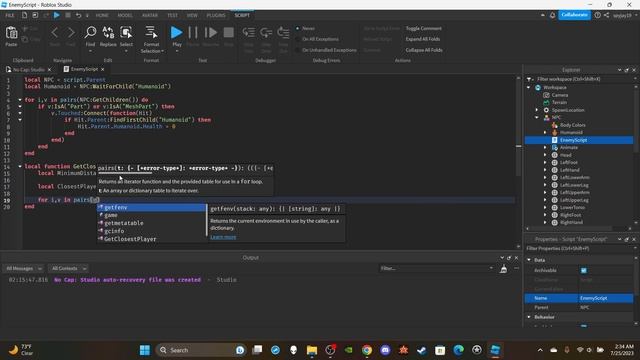The width and height of the screenshot is (640, 360).
Task: Click the Windows Start button
Action: pyautogui.click(x=144, y=350)
